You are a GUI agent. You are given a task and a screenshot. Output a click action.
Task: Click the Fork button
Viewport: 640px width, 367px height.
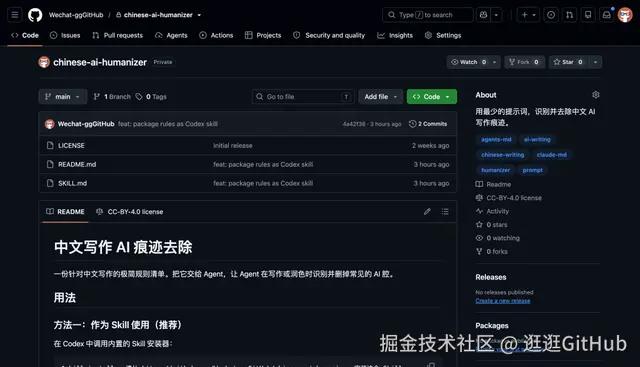(x=524, y=62)
